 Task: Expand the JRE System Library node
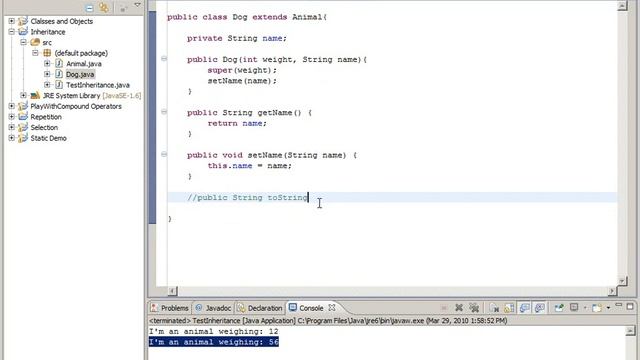click(x=23, y=96)
